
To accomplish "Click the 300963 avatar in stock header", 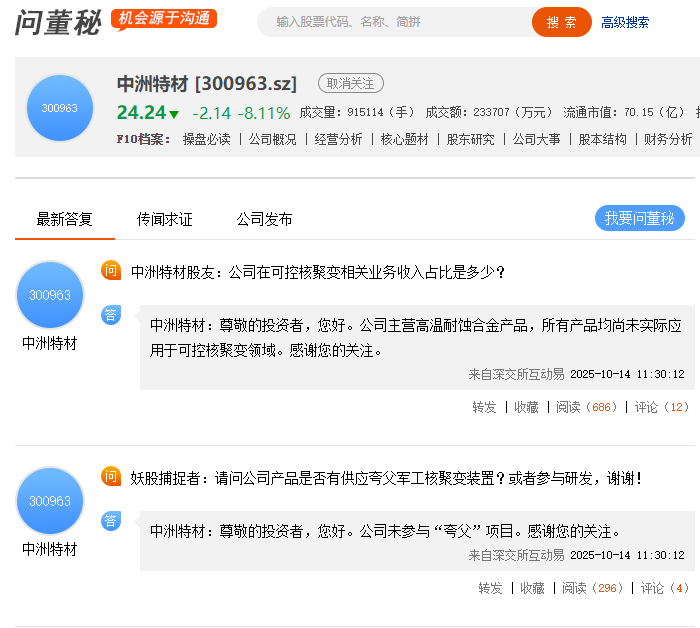I will 59,108.
